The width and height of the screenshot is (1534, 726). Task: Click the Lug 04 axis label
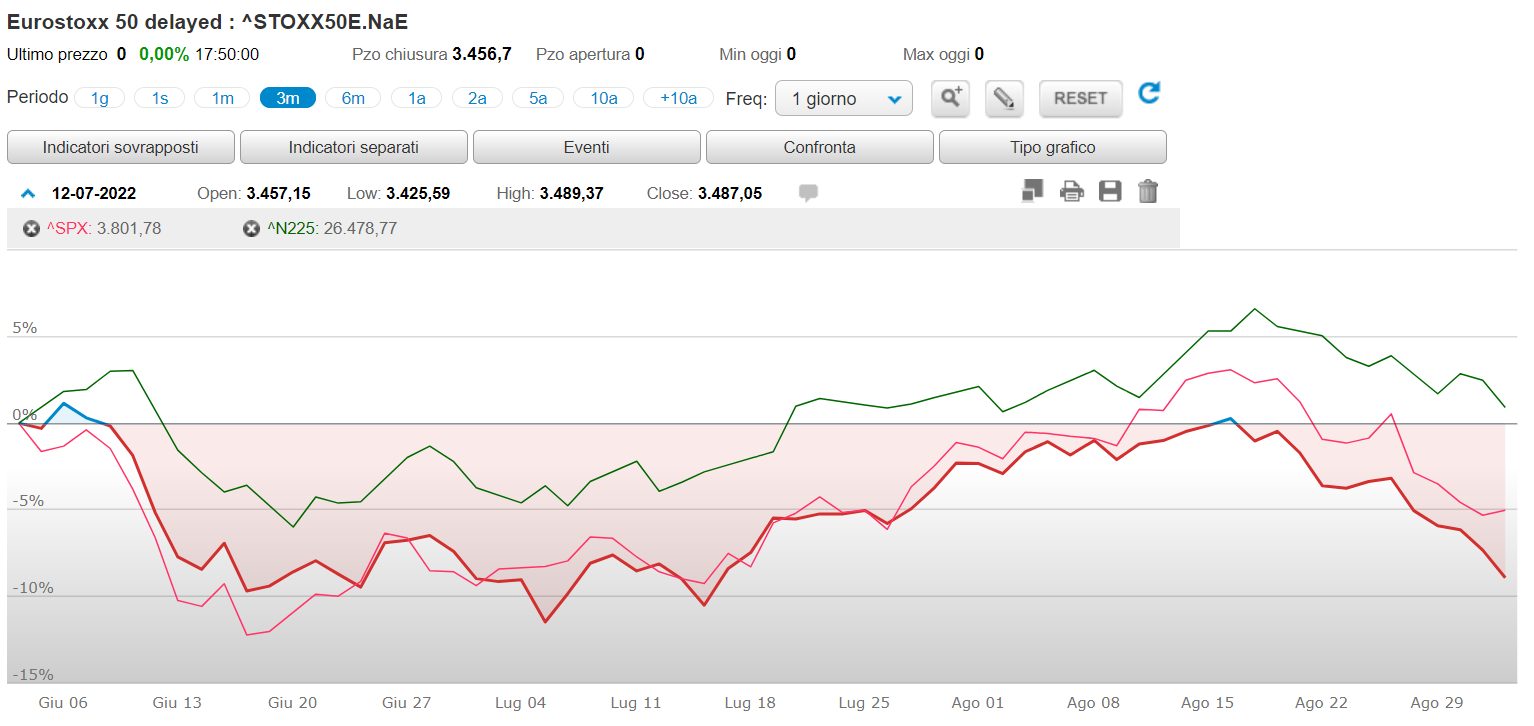[522, 703]
